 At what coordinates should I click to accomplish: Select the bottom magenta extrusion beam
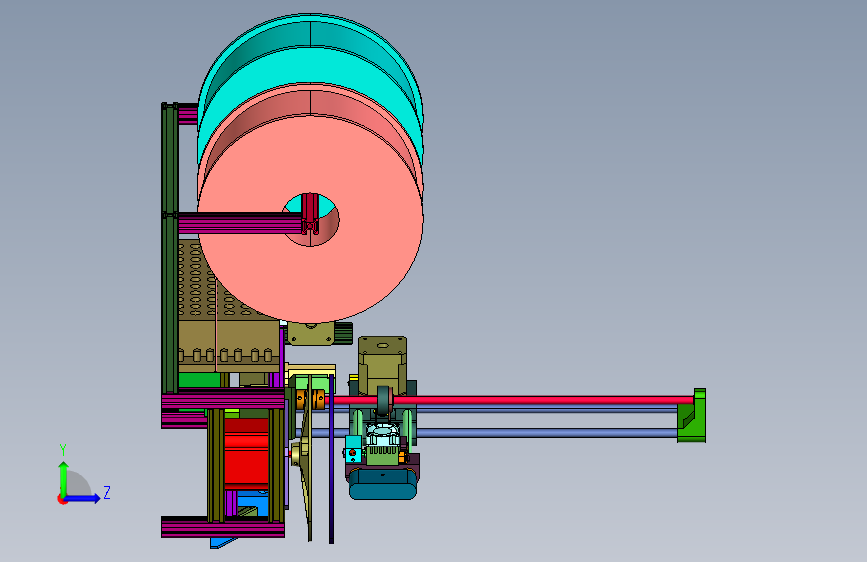(x=223, y=528)
